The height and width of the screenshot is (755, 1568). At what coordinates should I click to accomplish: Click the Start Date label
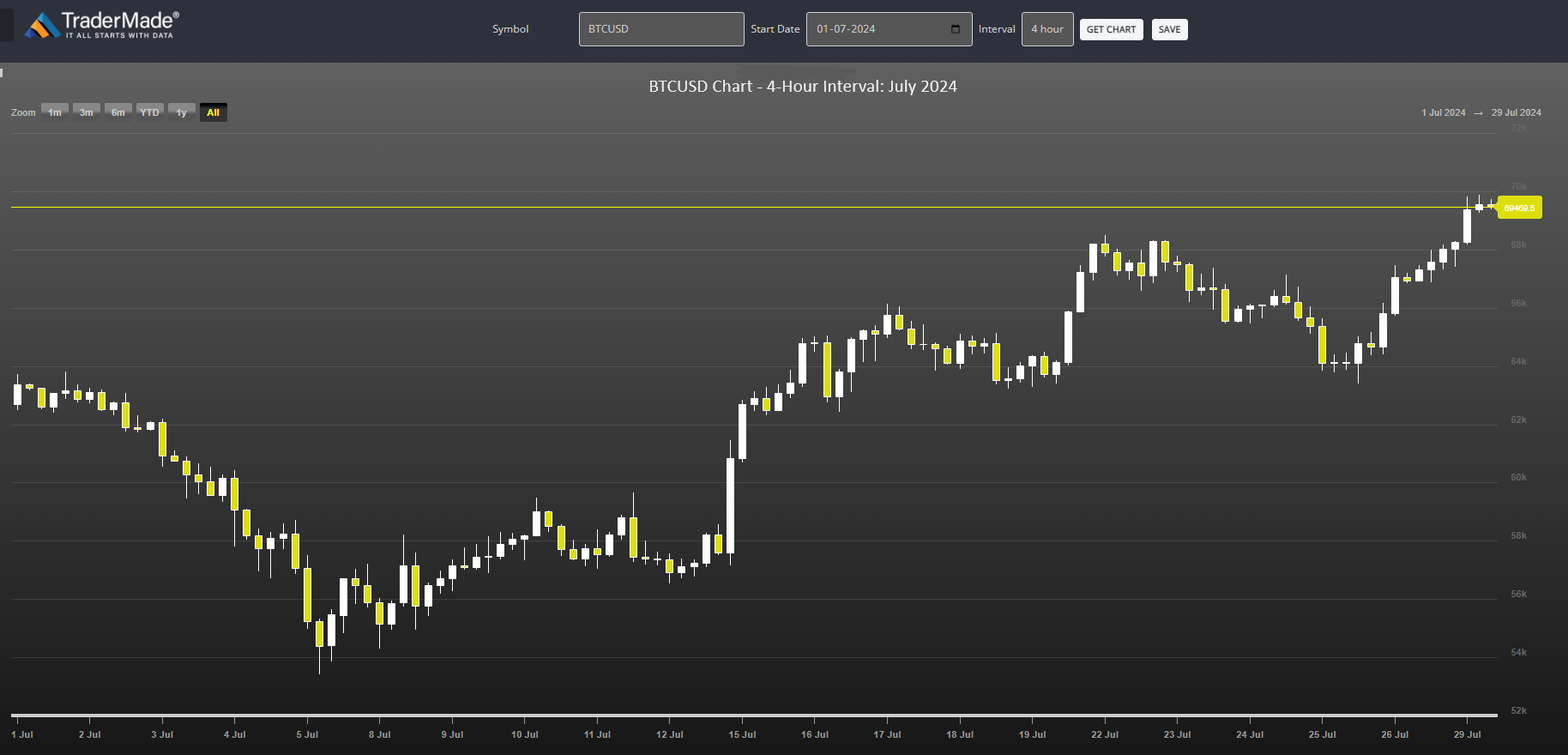tap(775, 29)
